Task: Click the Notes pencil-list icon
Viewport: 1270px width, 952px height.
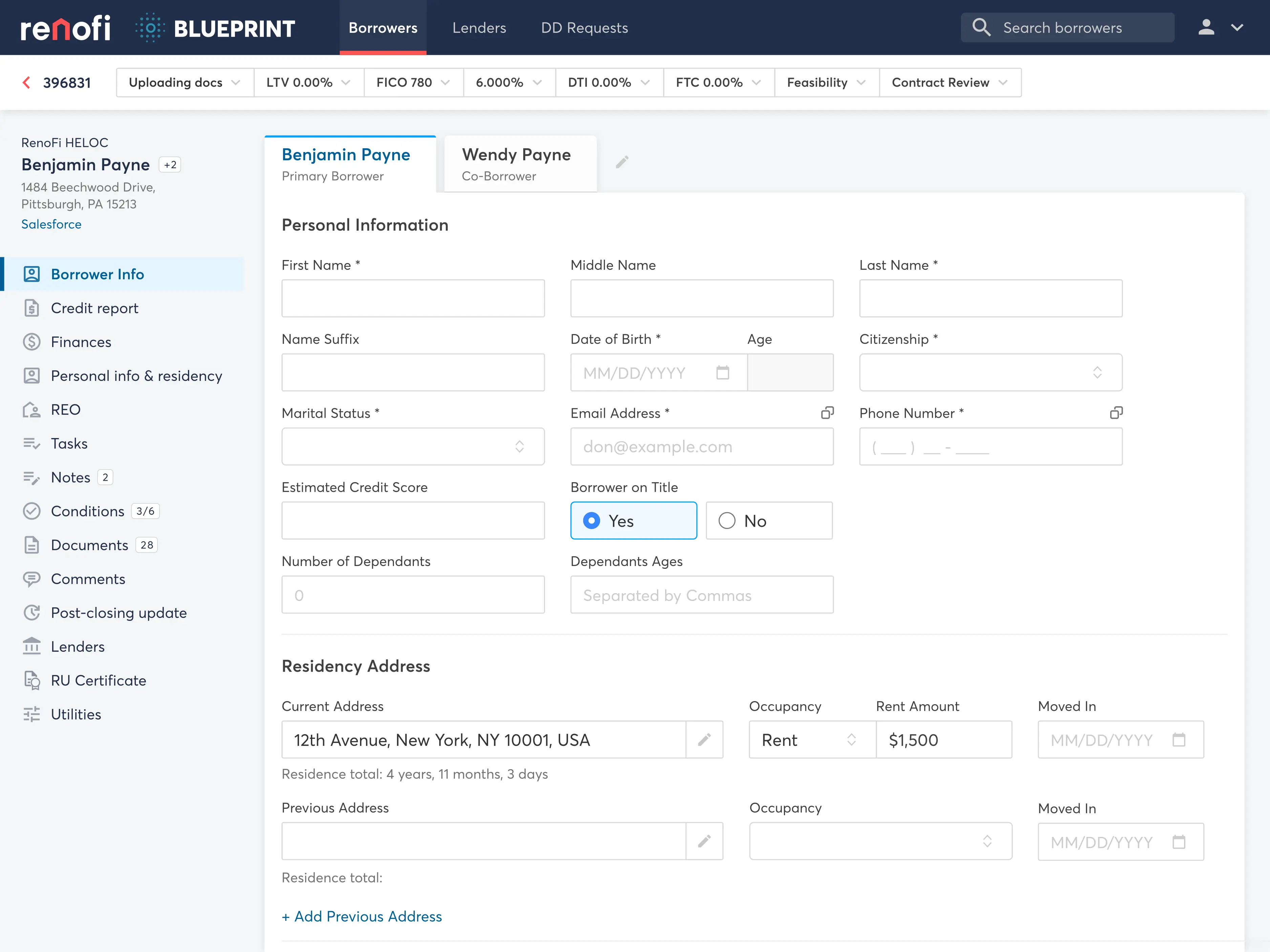Action: (31, 477)
